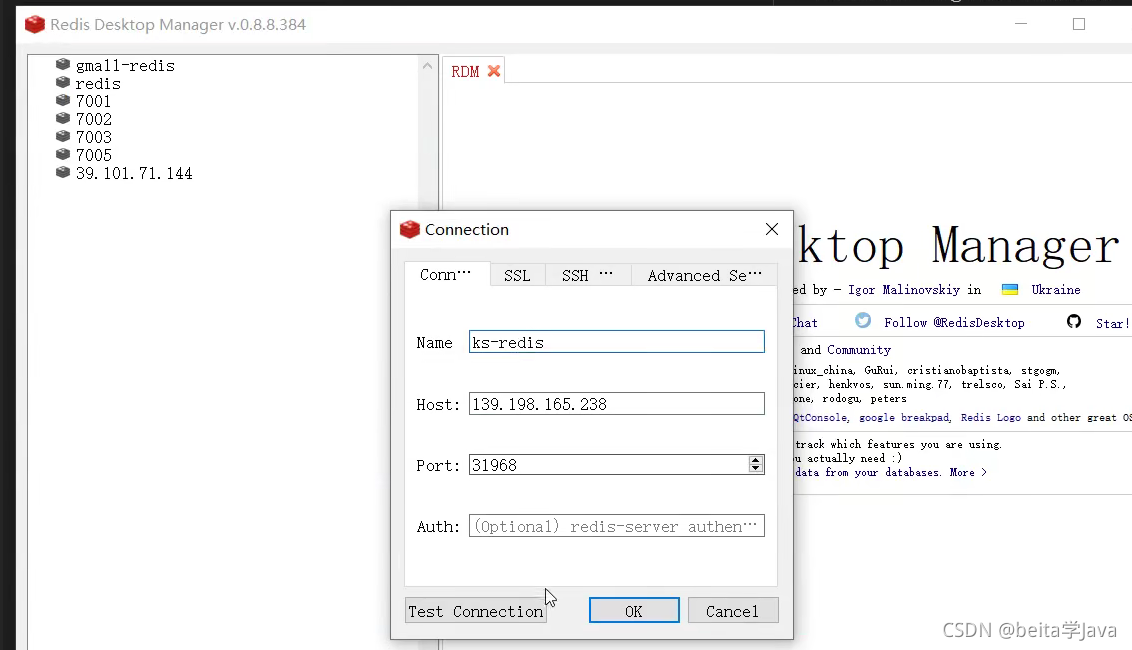Click the 7002 connection server icon

(63, 118)
